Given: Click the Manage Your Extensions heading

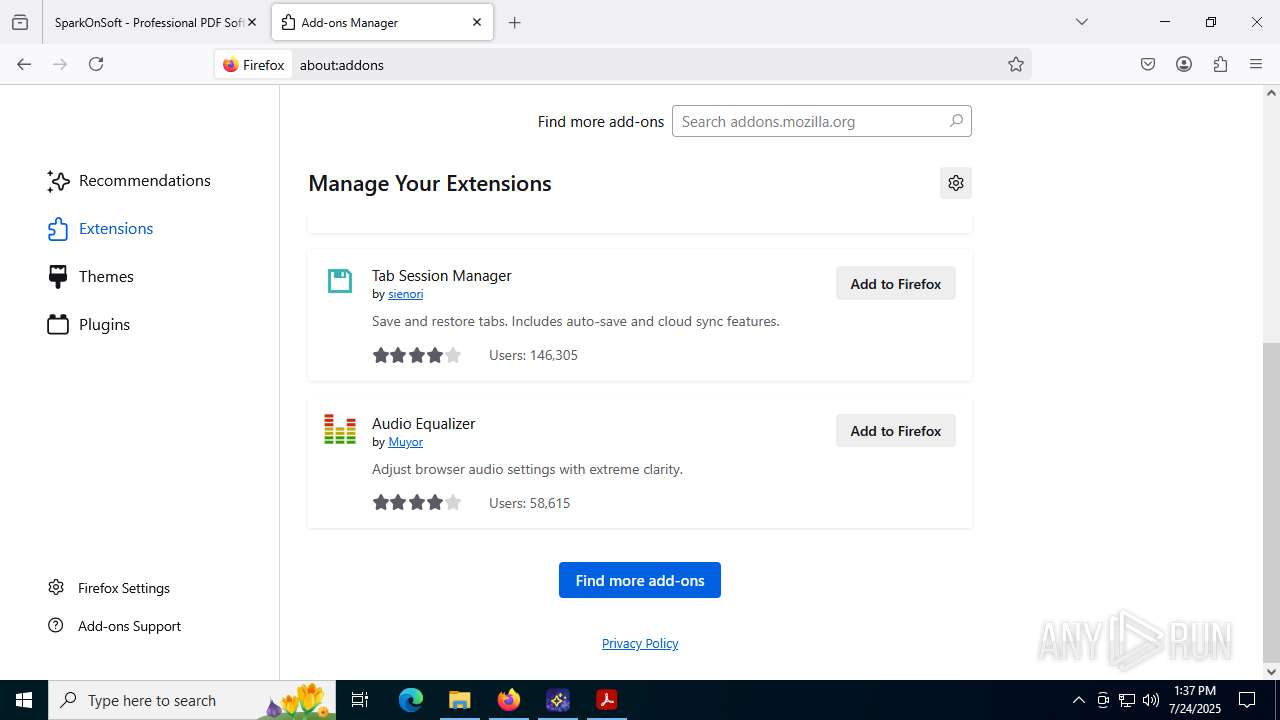Looking at the screenshot, I should [430, 184].
